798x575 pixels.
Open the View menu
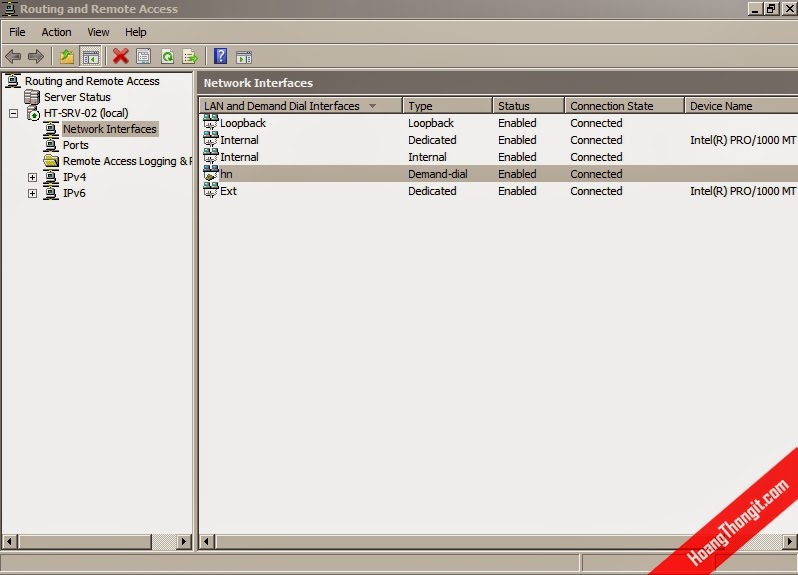point(98,32)
